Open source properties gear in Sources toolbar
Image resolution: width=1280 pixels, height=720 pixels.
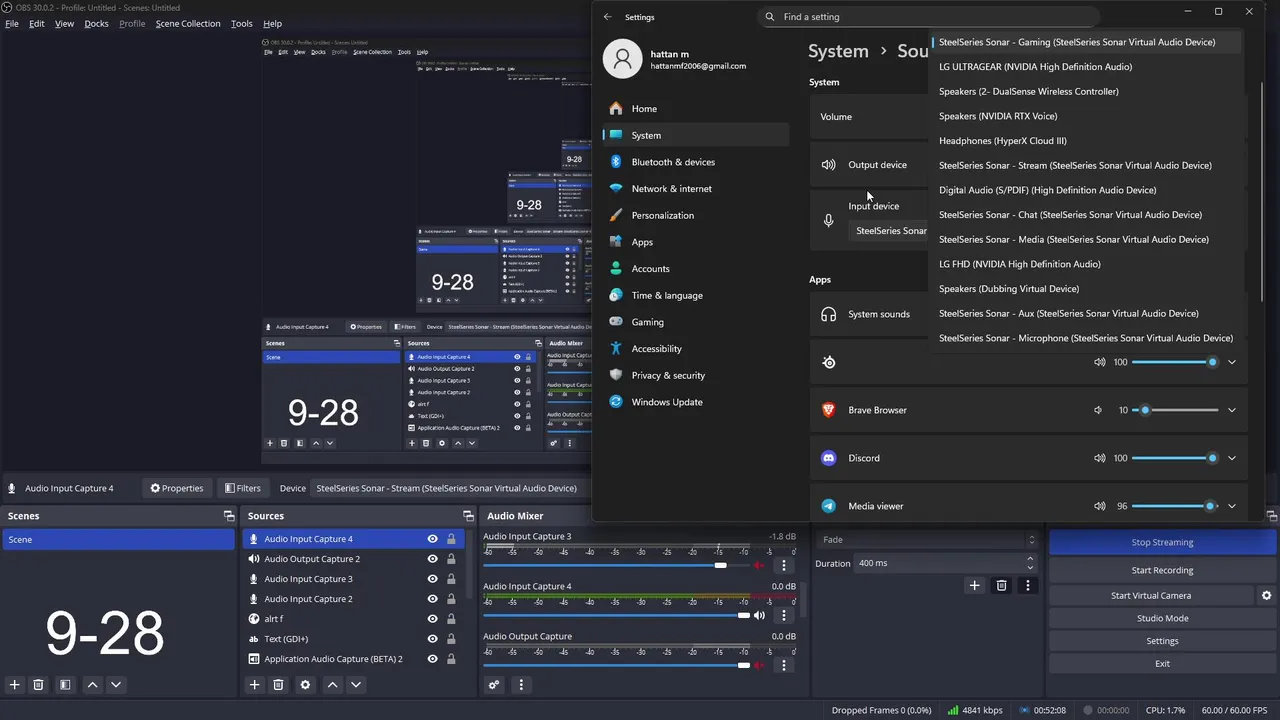click(306, 685)
